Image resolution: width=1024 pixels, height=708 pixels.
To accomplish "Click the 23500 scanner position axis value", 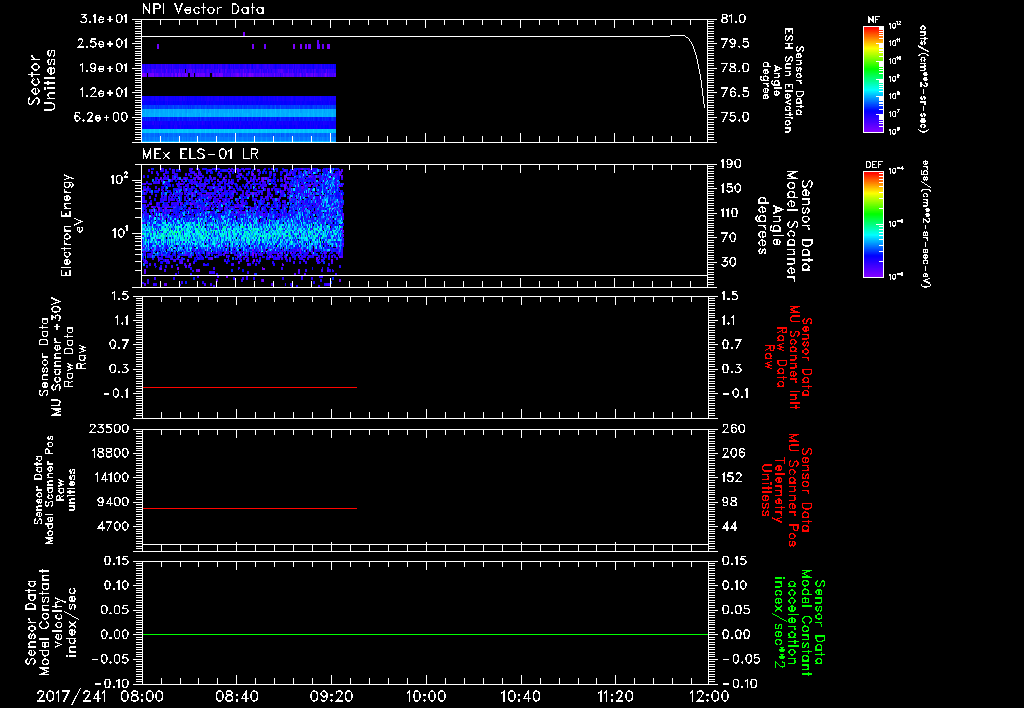I will [x=108, y=429].
